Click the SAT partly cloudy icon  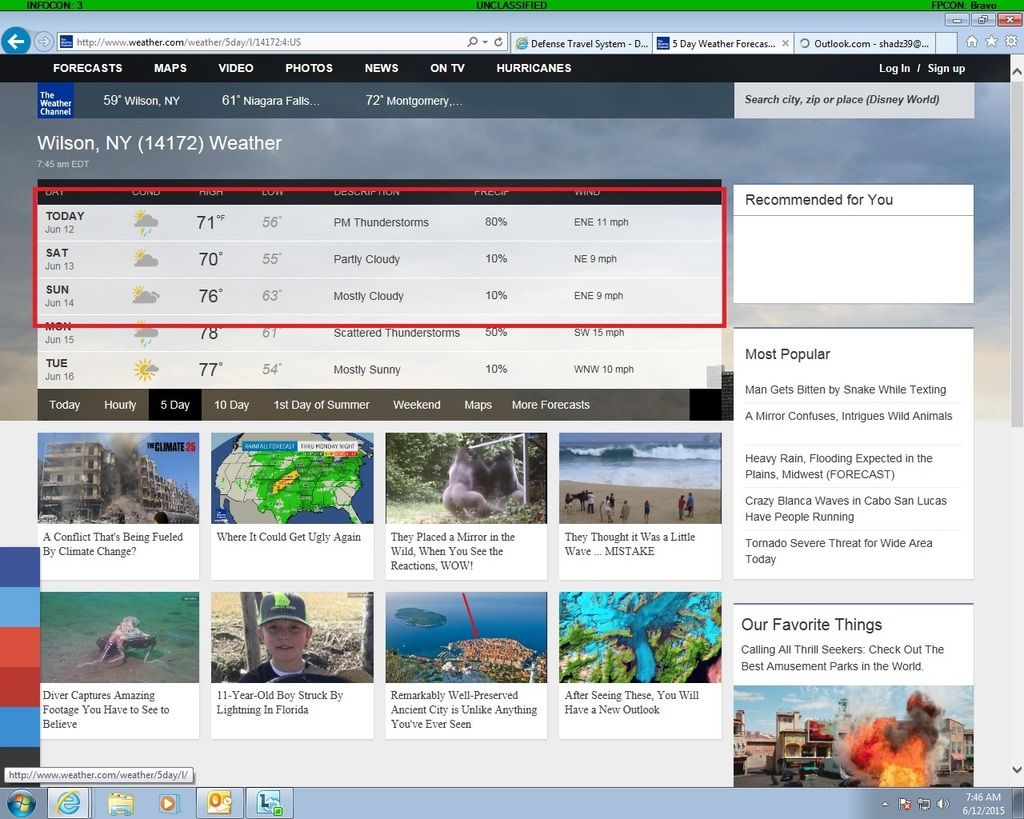tap(145, 259)
